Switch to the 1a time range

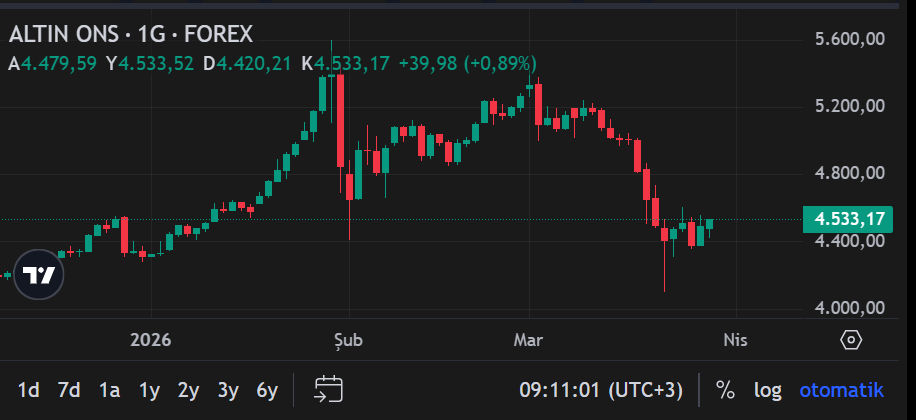(109, 389)
